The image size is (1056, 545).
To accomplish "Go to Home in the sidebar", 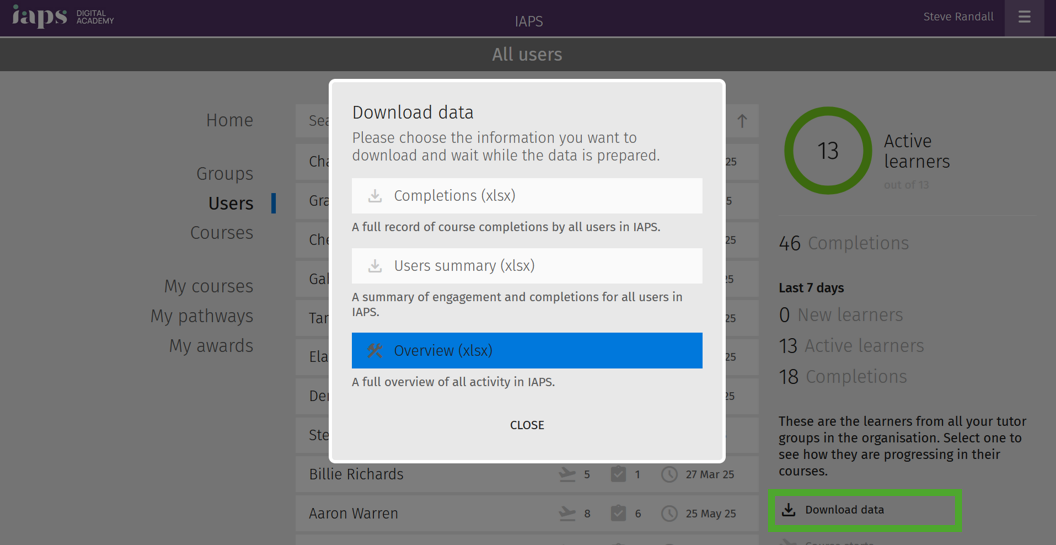I will click(230, 121).
